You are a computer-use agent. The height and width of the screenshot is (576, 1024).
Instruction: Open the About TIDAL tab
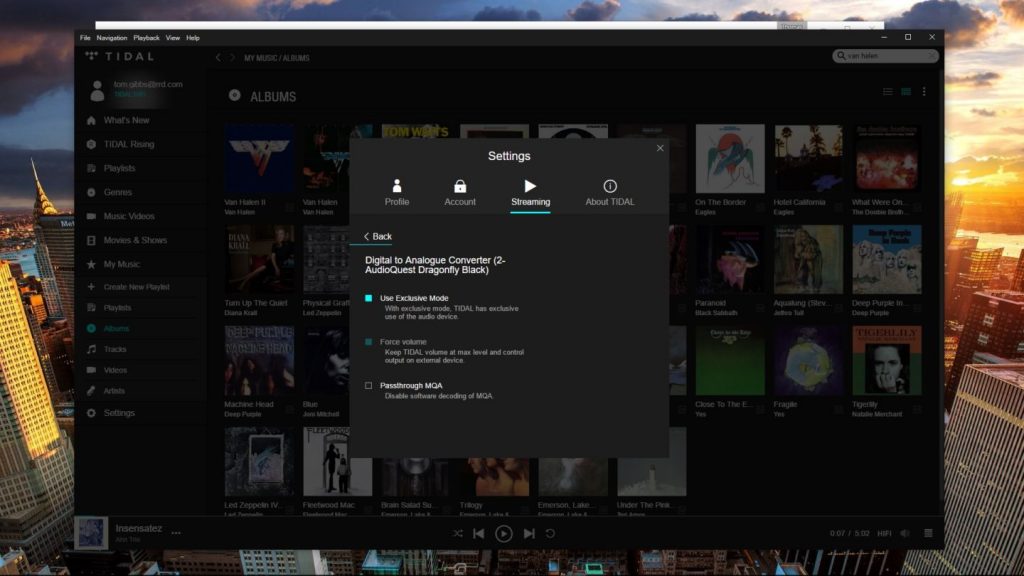coord(609,193)
